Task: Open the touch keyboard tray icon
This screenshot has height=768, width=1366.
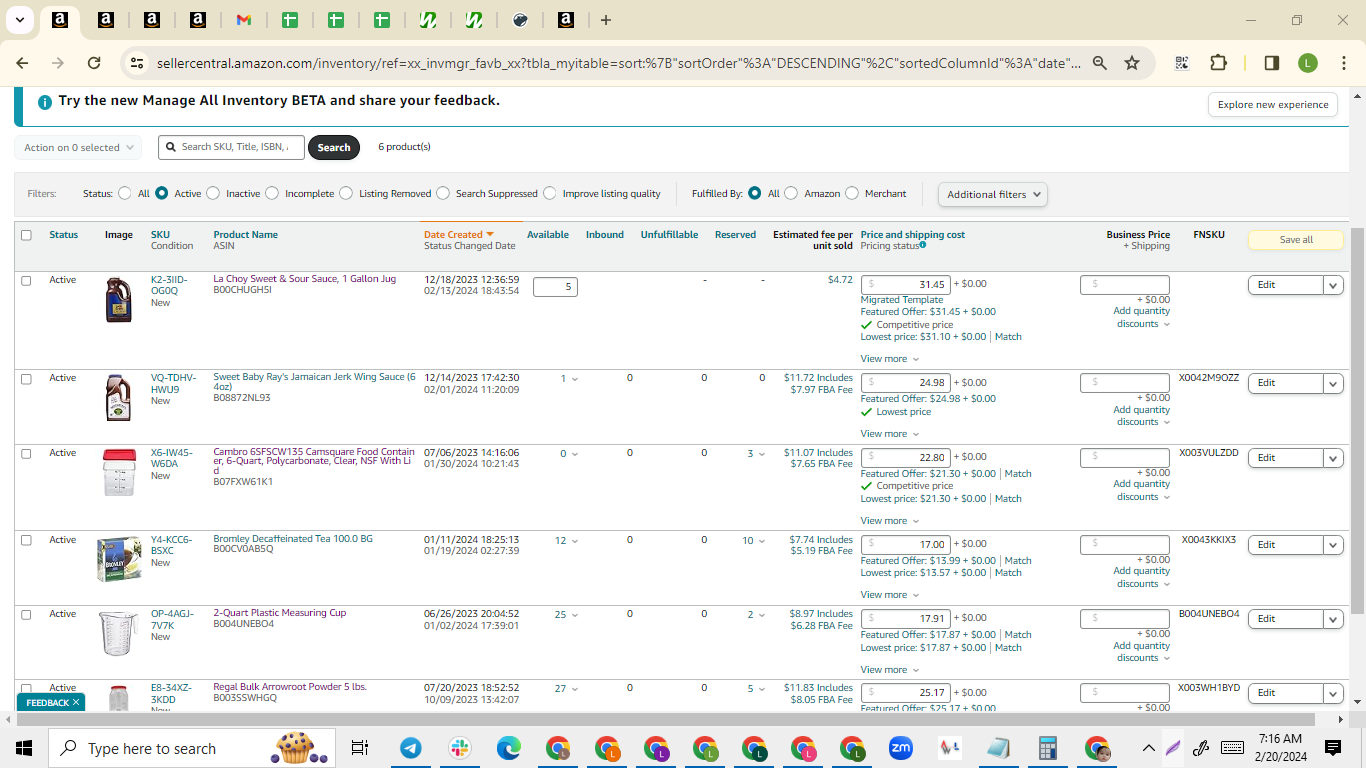Action: 1232,748
